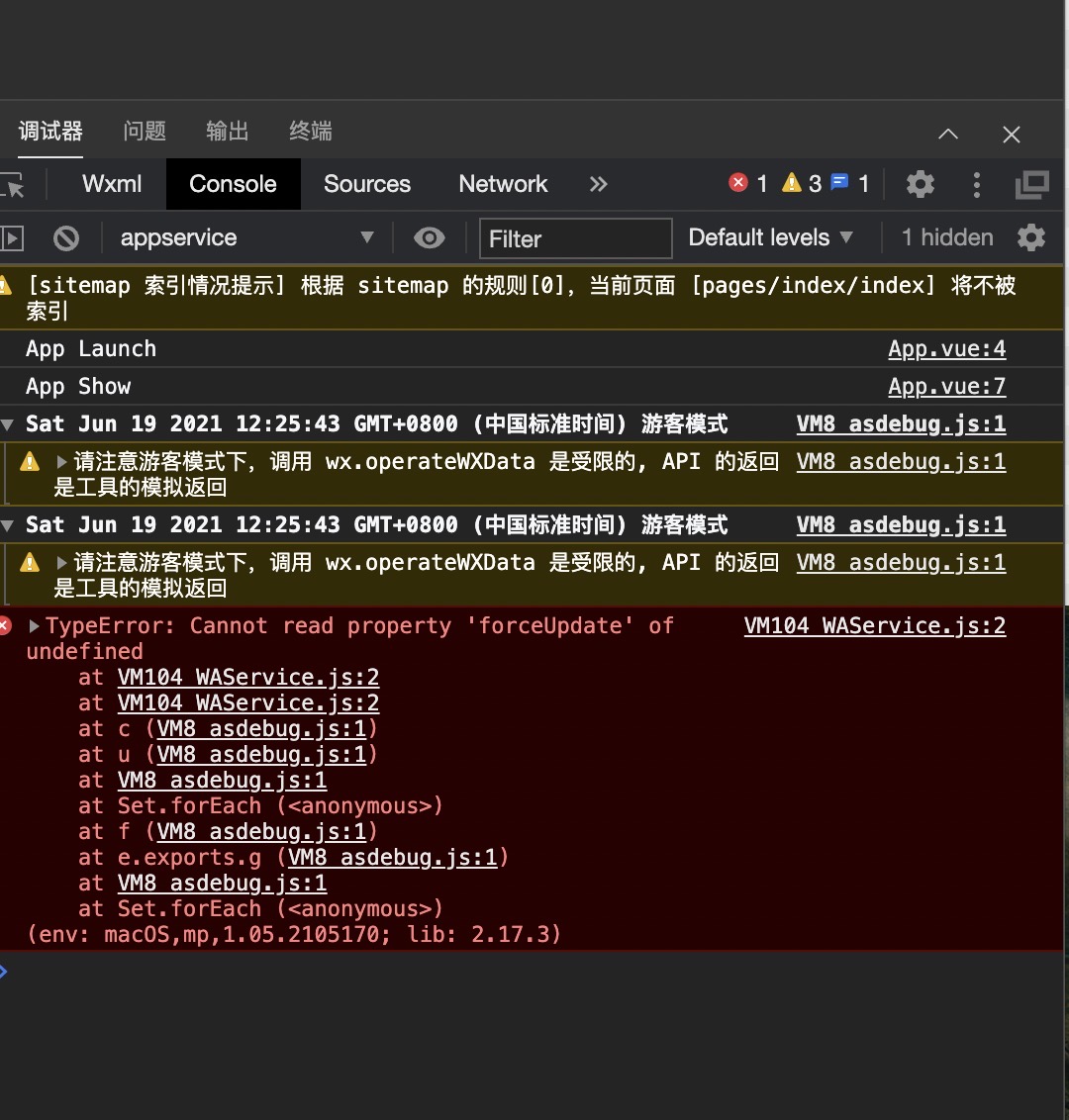Open the Default levels dropdown
1069x1120 pixels.
[770, 237]
